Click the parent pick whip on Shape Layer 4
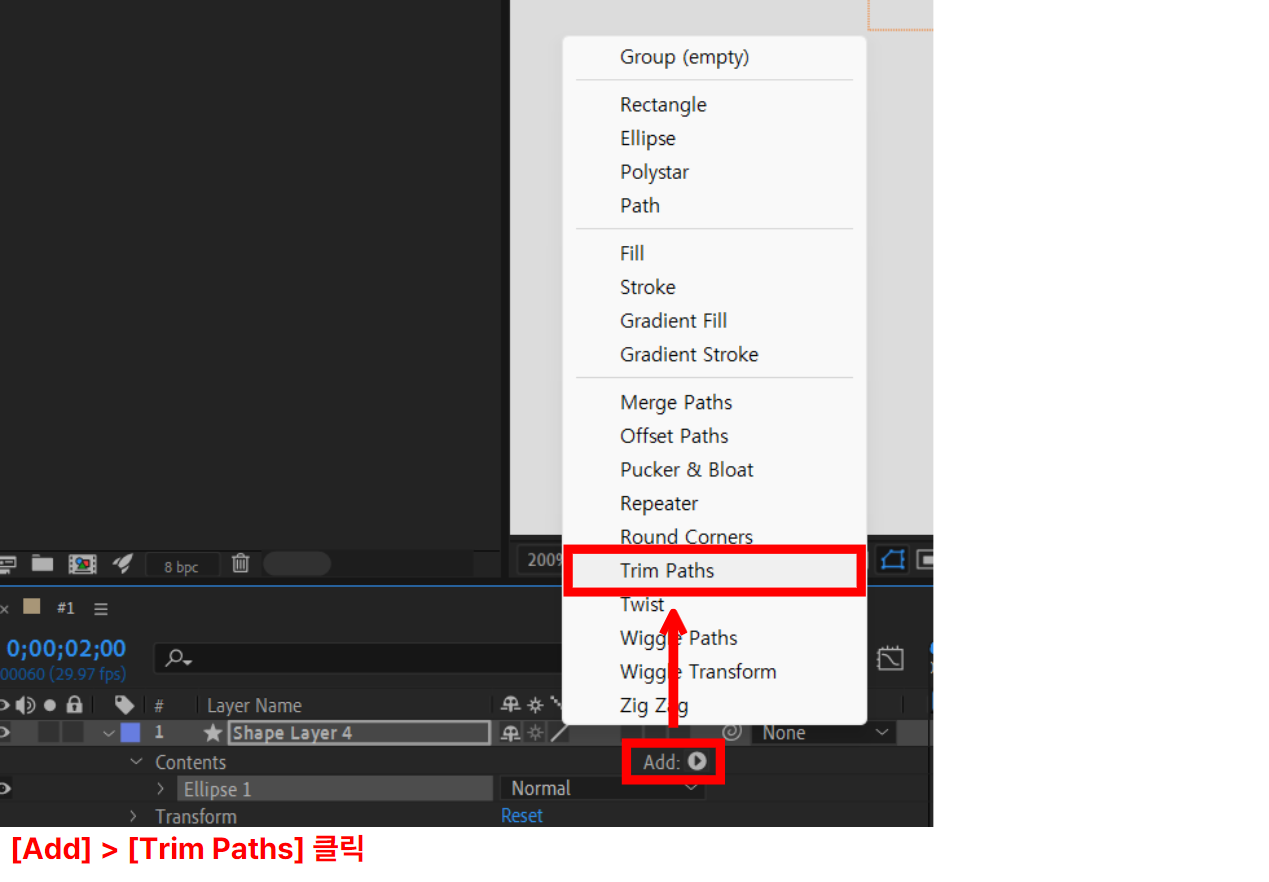 (733, 732)
